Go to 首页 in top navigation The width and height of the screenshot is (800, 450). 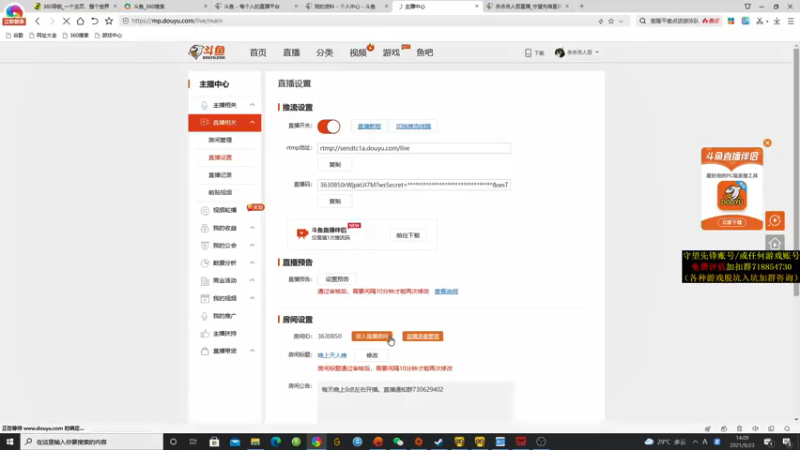[258, 53]
